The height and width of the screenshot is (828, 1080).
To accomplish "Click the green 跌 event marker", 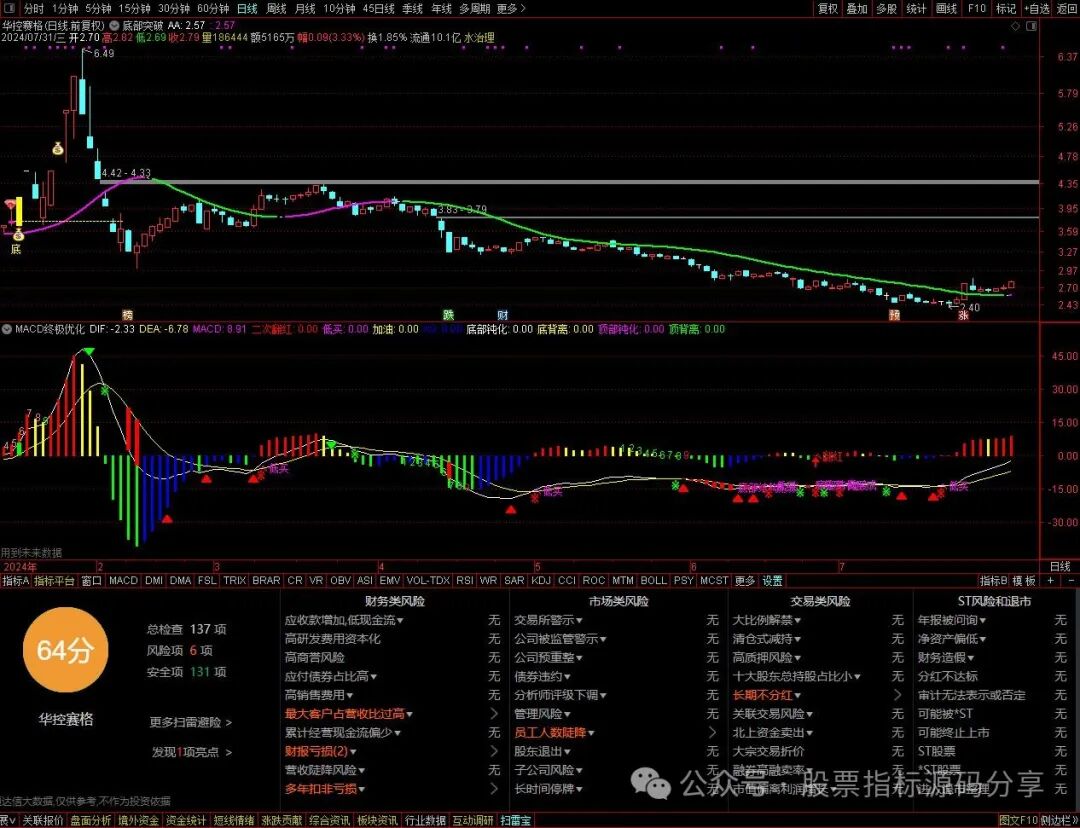I will click(x=448, y=315).
